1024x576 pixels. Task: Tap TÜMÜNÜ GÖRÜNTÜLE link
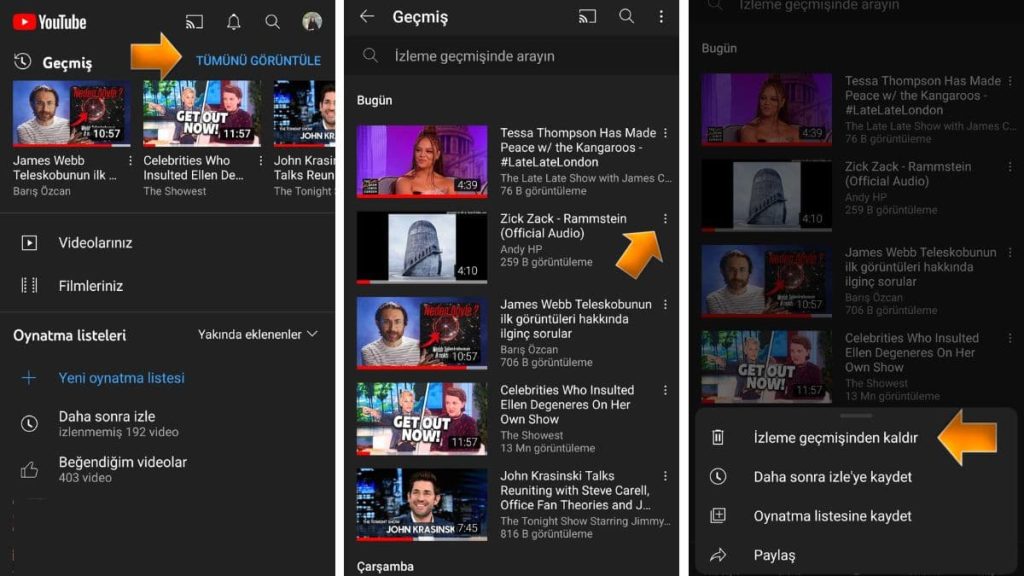[x=259, y=61]
